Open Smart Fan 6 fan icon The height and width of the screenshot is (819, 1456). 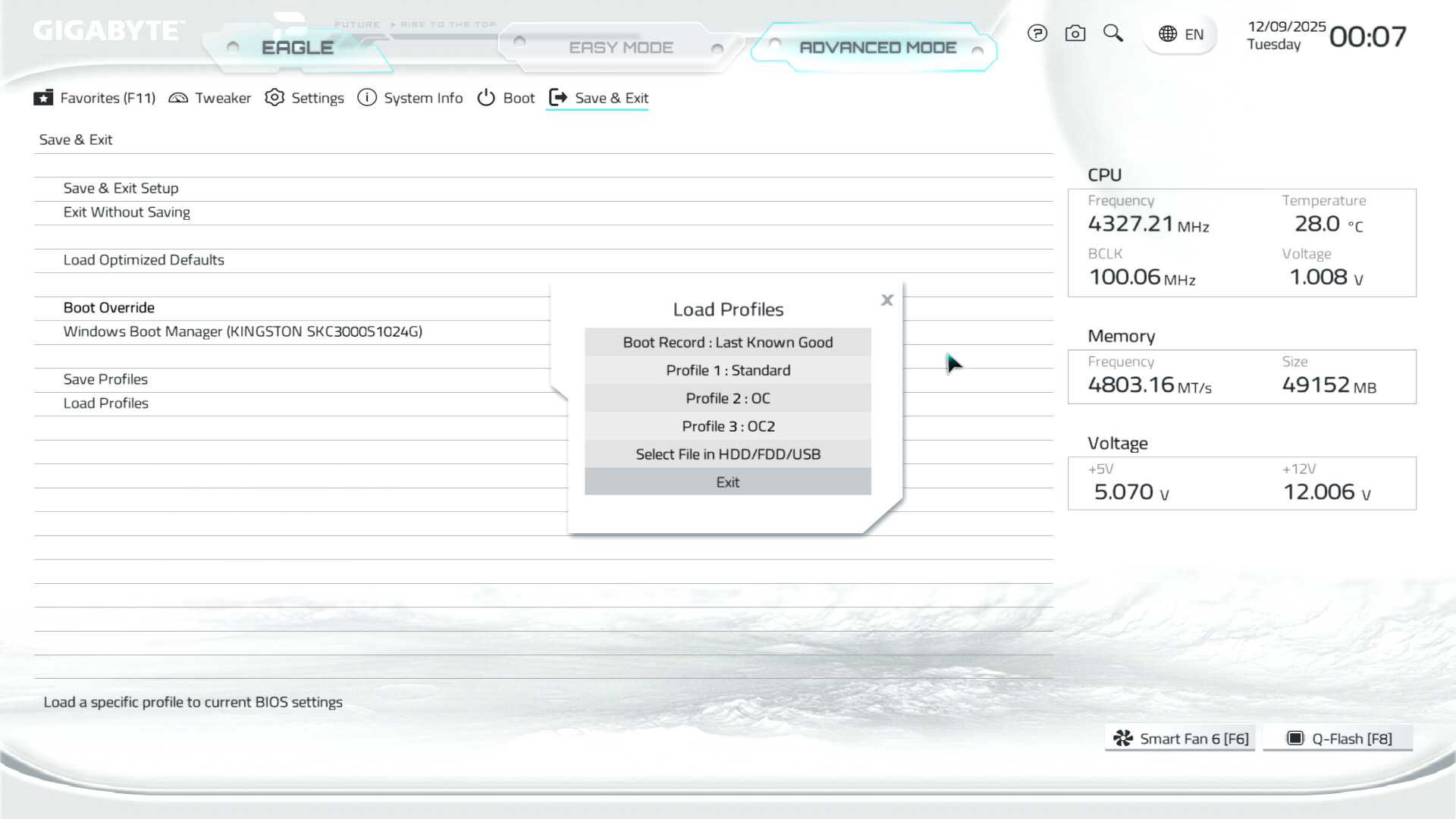(1123, 739)
